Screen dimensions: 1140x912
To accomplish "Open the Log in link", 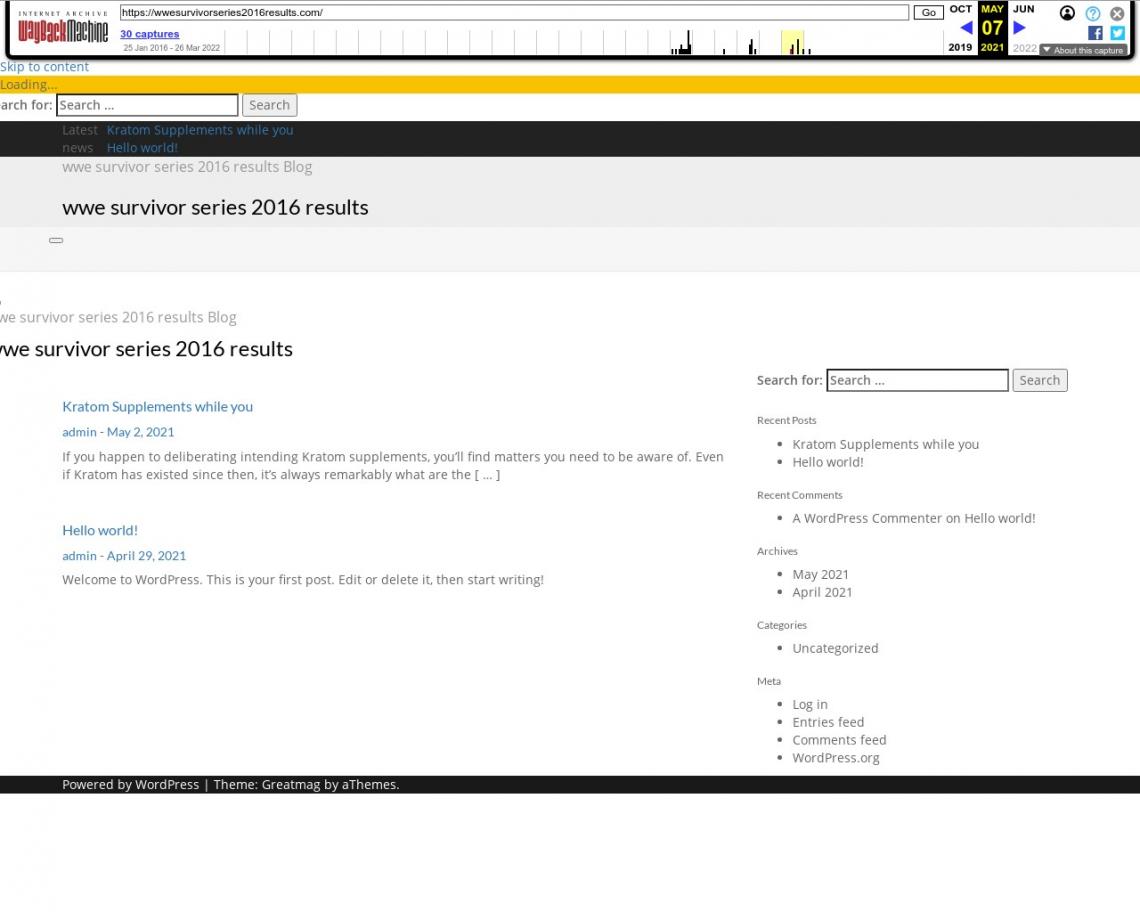I will pos(810,704).
